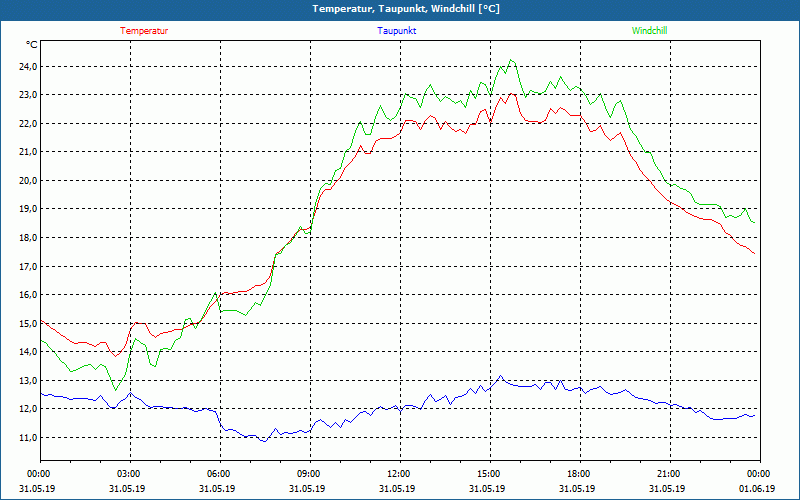Image resolution: width=800 pixels, height=500 pixels.
Task: Select the green 'Windchill' legend label
Action: (x=649, y=31)
